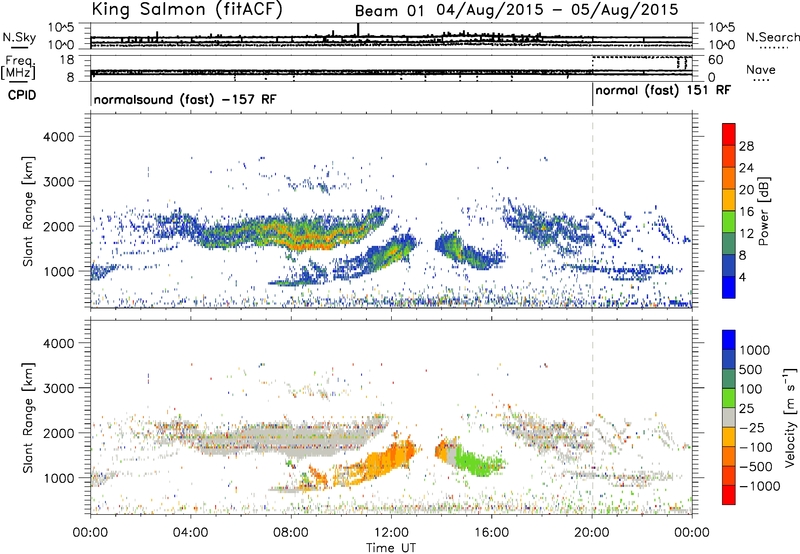Click the solid line sample under 'N.Sky'
800x554 pixels.
pos(19,47)
